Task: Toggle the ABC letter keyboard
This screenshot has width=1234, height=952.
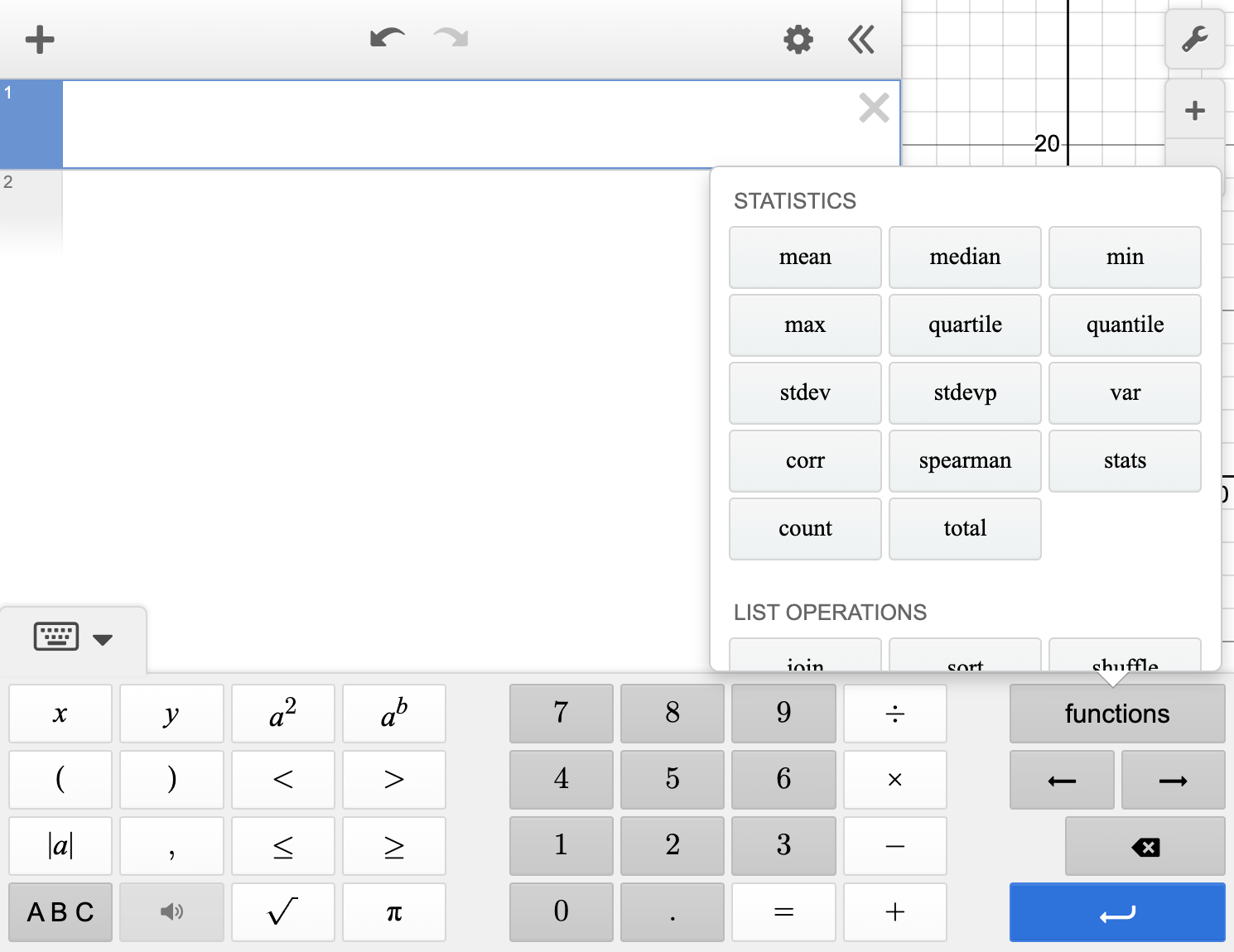Action: [x=60, y=911]
